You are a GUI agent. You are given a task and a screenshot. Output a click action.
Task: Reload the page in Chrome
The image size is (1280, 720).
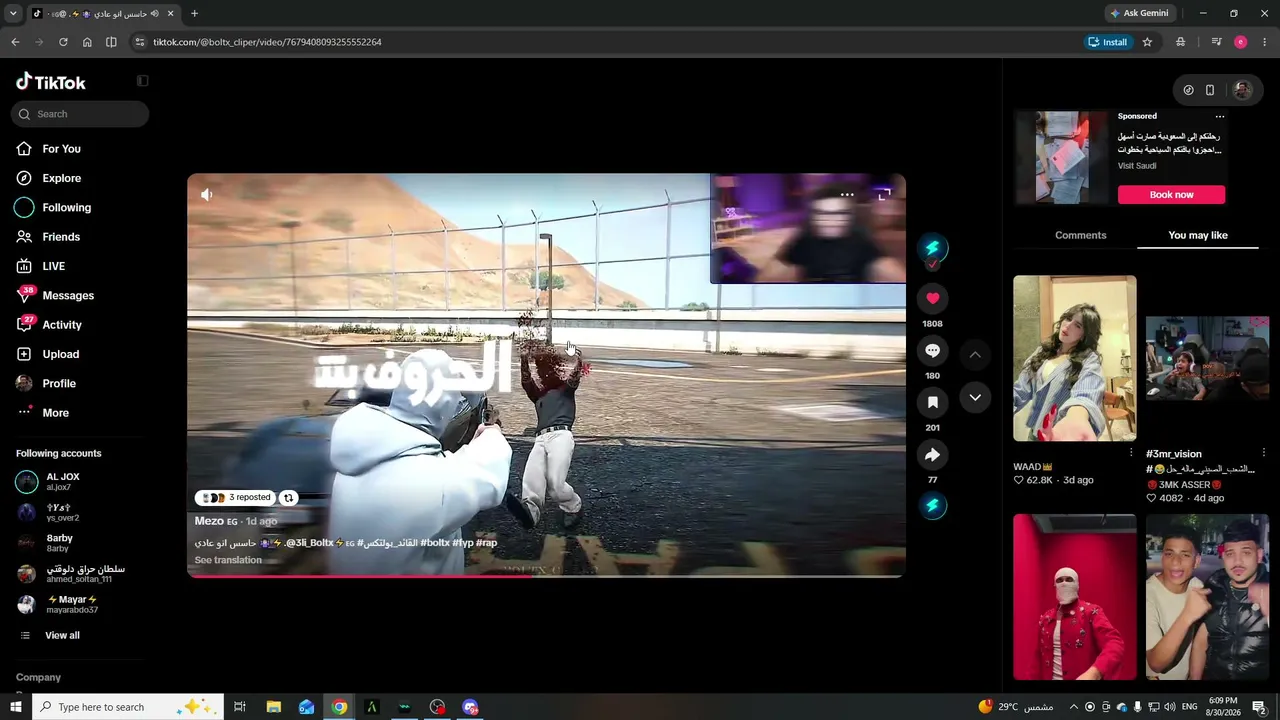tap(63, 42)
